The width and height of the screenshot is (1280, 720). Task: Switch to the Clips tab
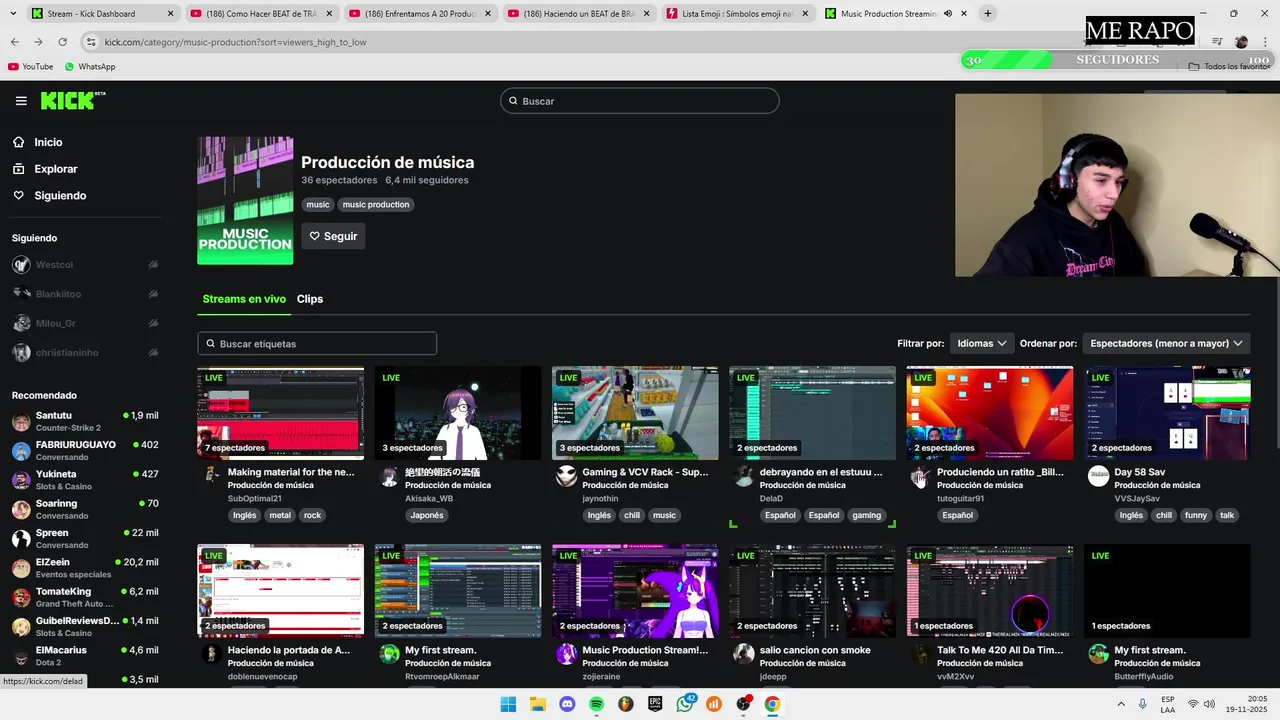[310, 299]
